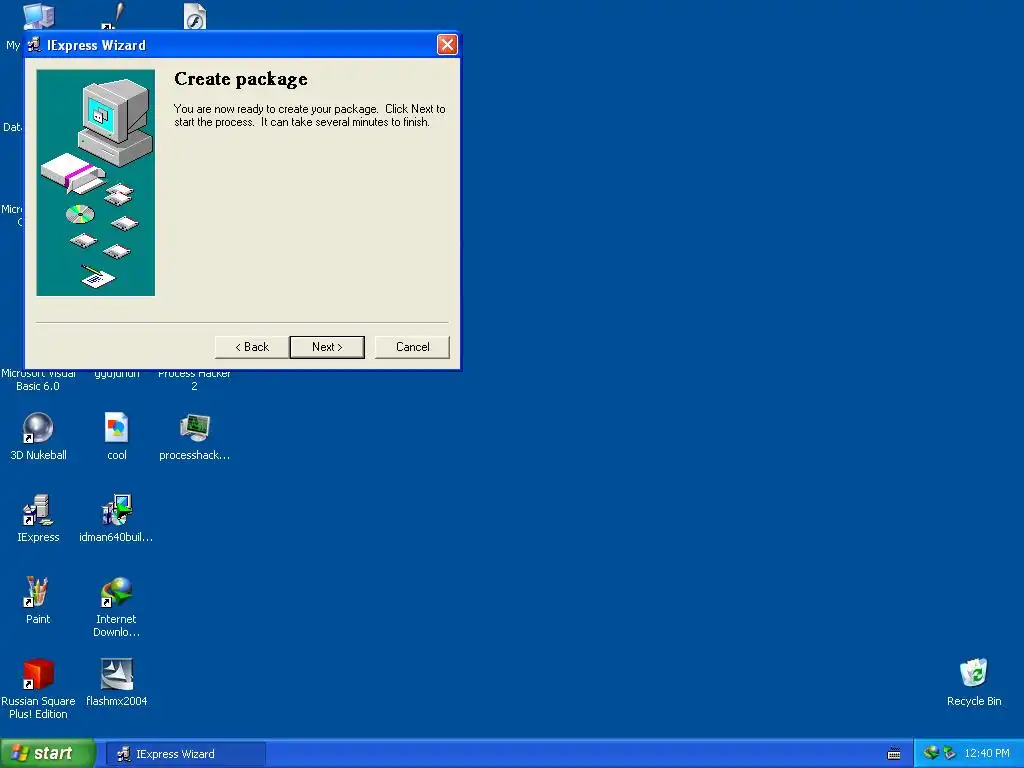Open the Start menu
This screenshot has width=1024, height=768.
coord(47,754)
